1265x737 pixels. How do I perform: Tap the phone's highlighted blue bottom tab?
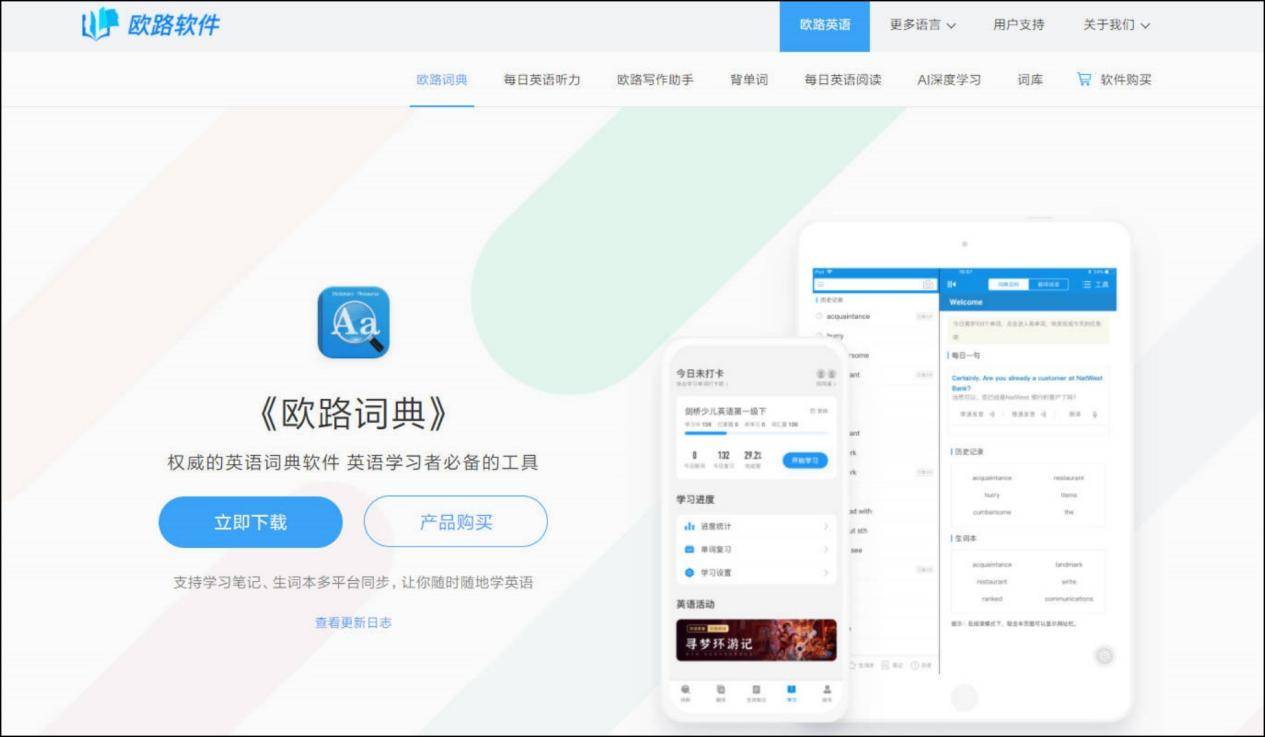tap(792, 691)
